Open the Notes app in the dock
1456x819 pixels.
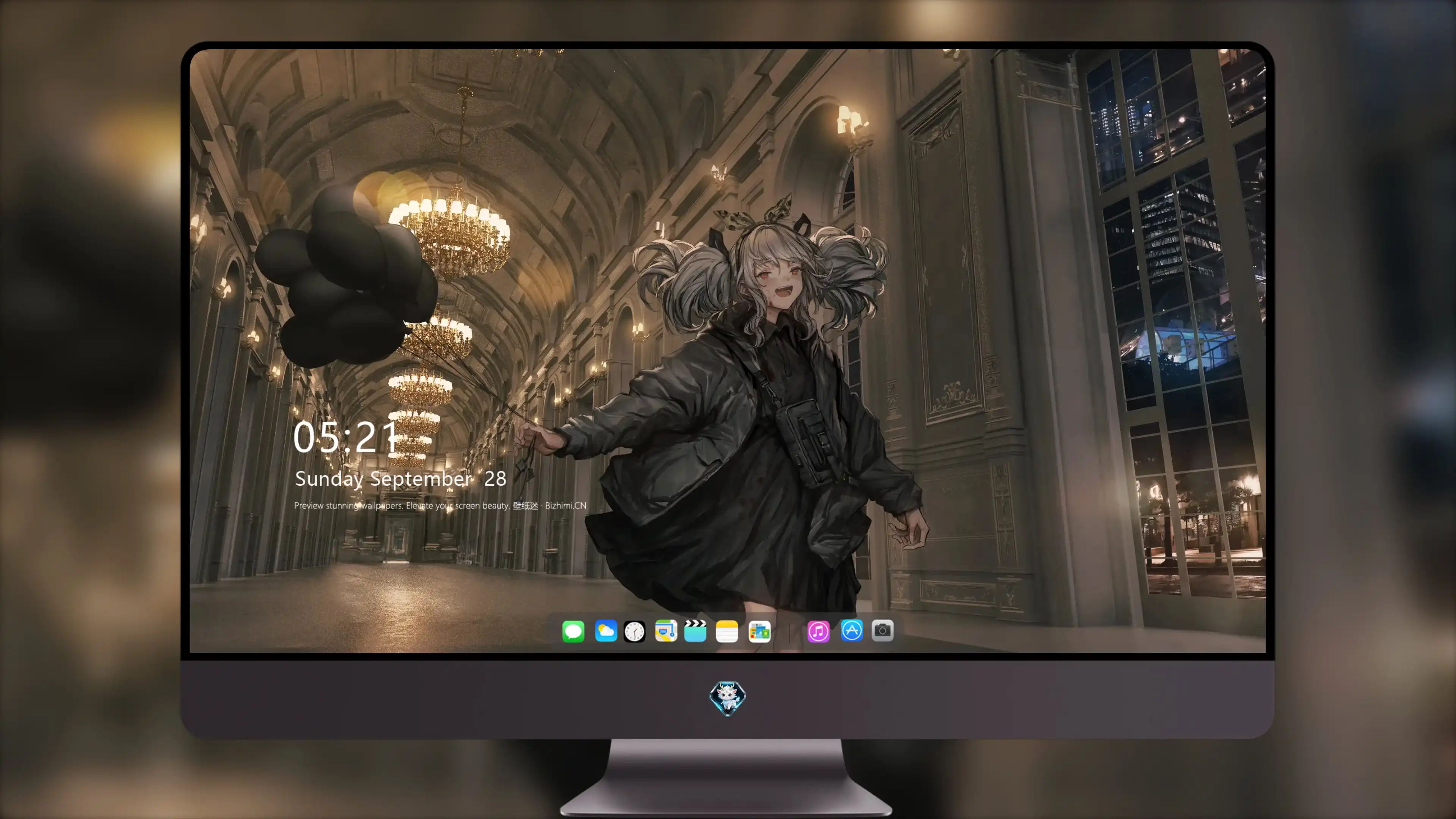coord(727,631)
